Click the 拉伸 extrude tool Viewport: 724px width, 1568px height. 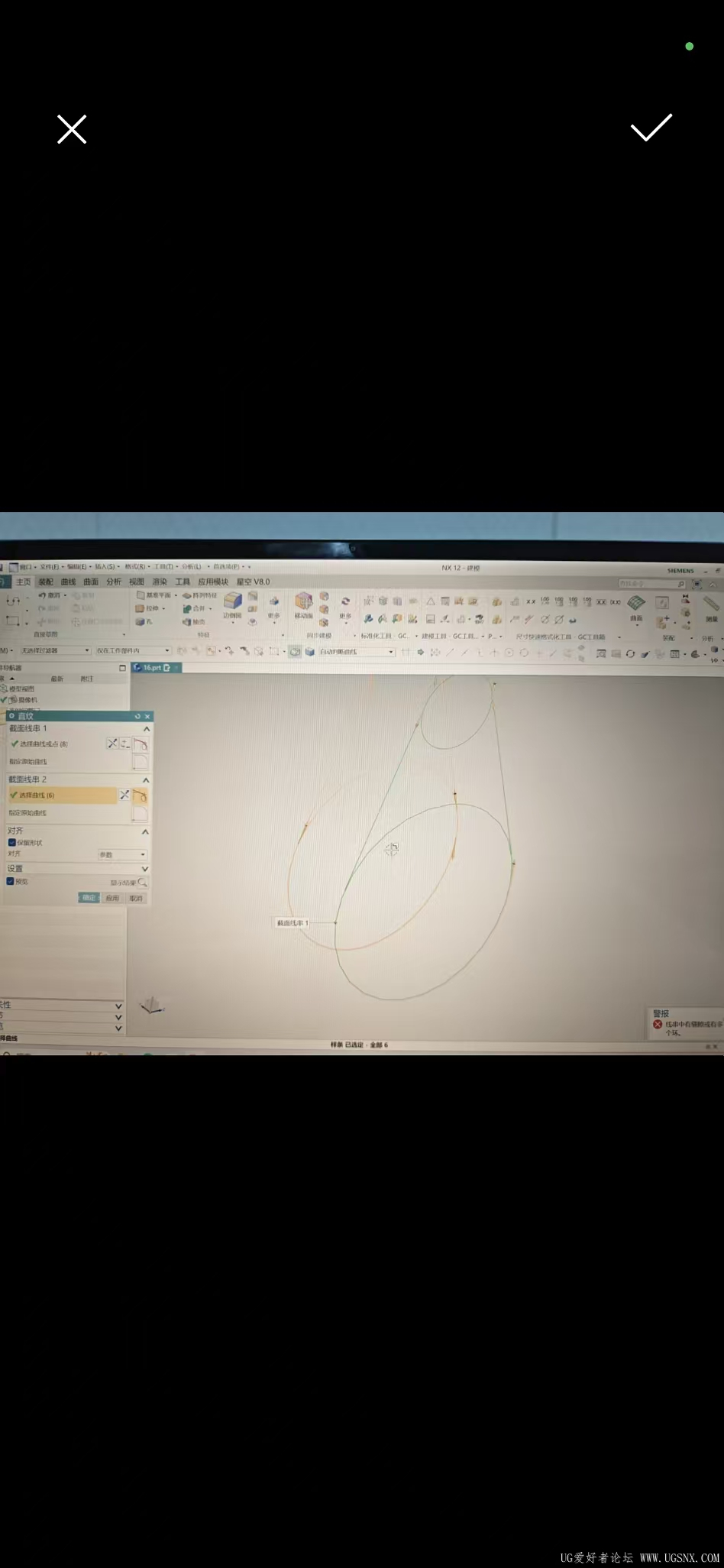(147, 608)
